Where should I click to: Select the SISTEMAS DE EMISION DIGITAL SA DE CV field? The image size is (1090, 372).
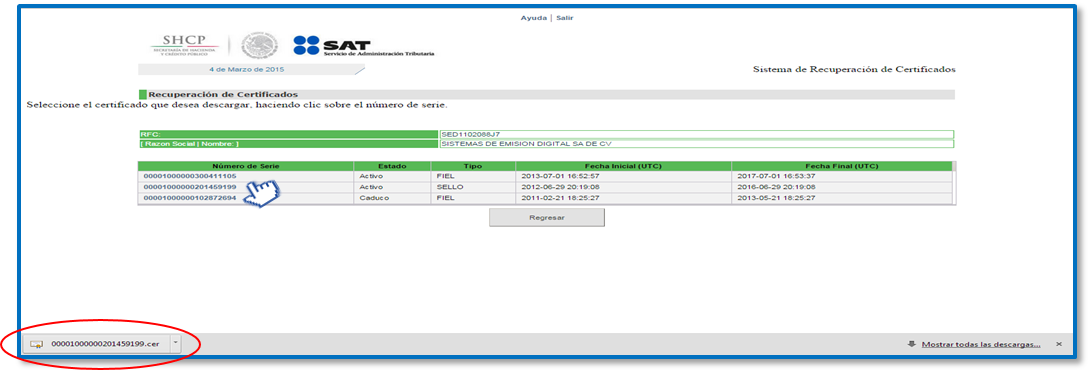point(697,144)
